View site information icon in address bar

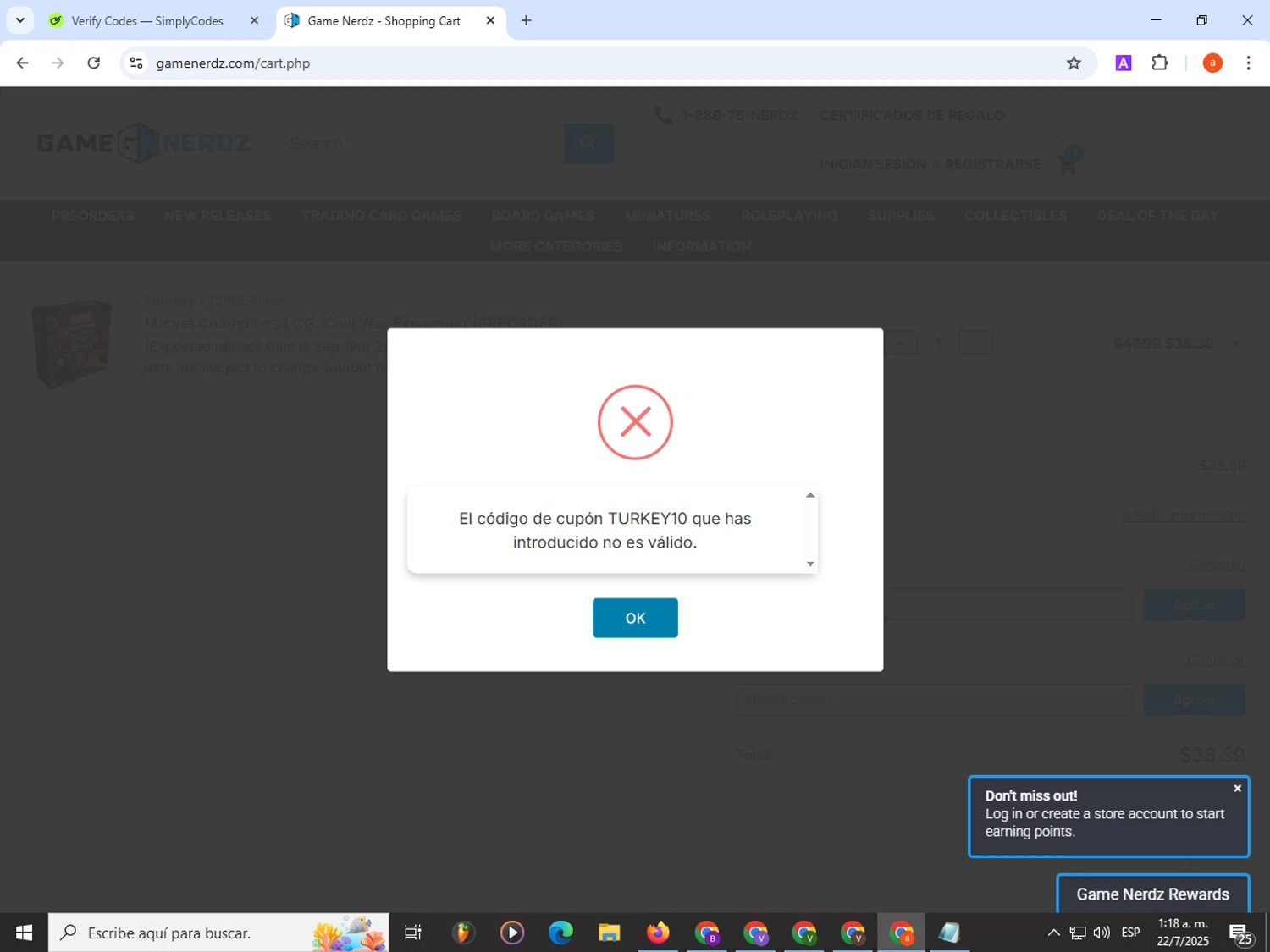point(136,63)
